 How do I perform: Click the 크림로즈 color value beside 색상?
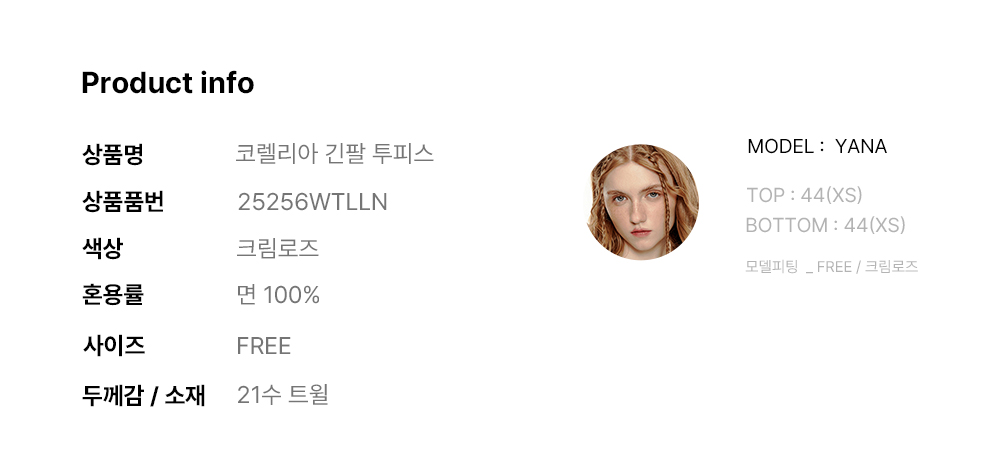pos(277,248)
